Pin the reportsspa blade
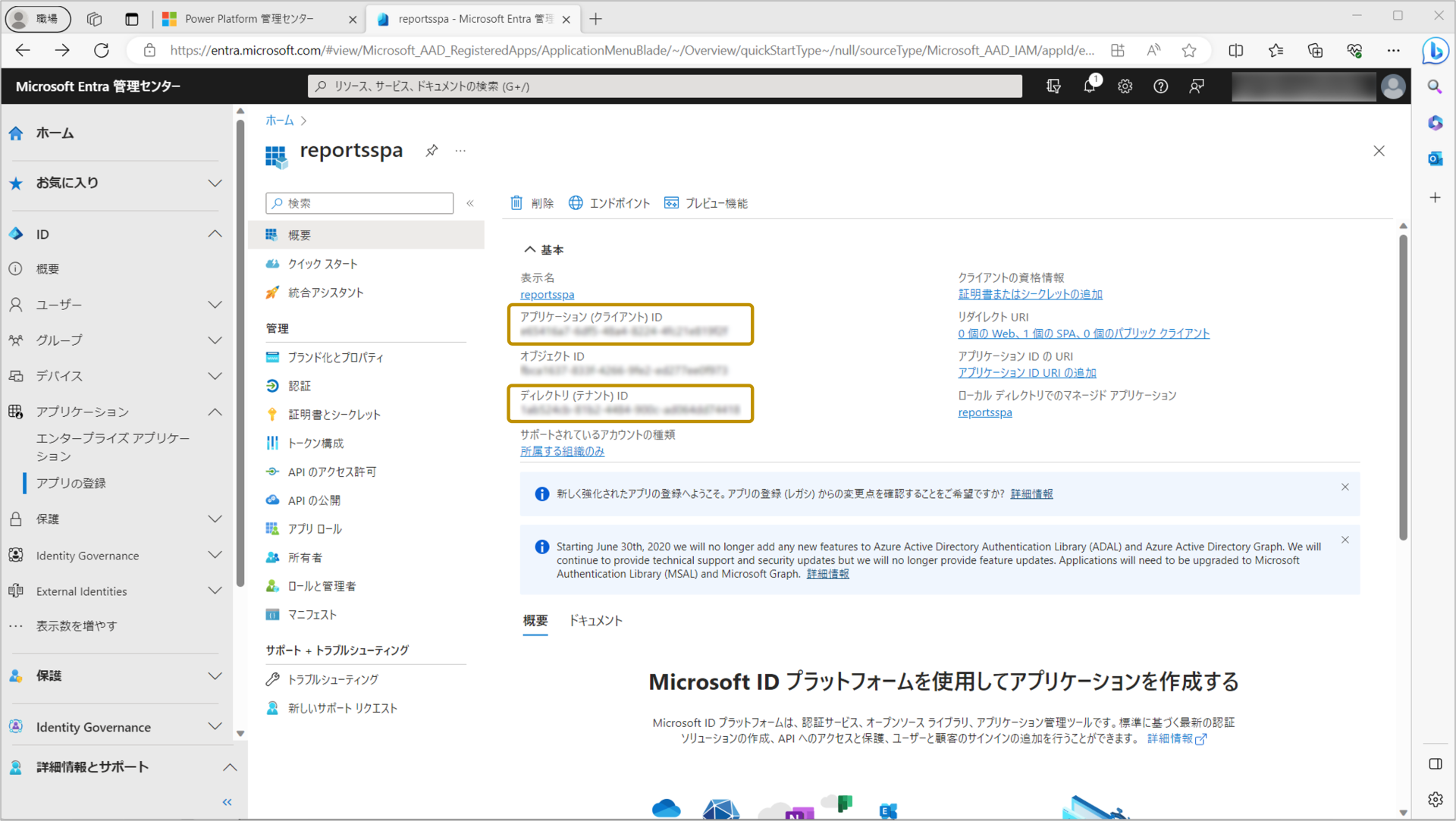1456x821 pixels. [431, 150]
